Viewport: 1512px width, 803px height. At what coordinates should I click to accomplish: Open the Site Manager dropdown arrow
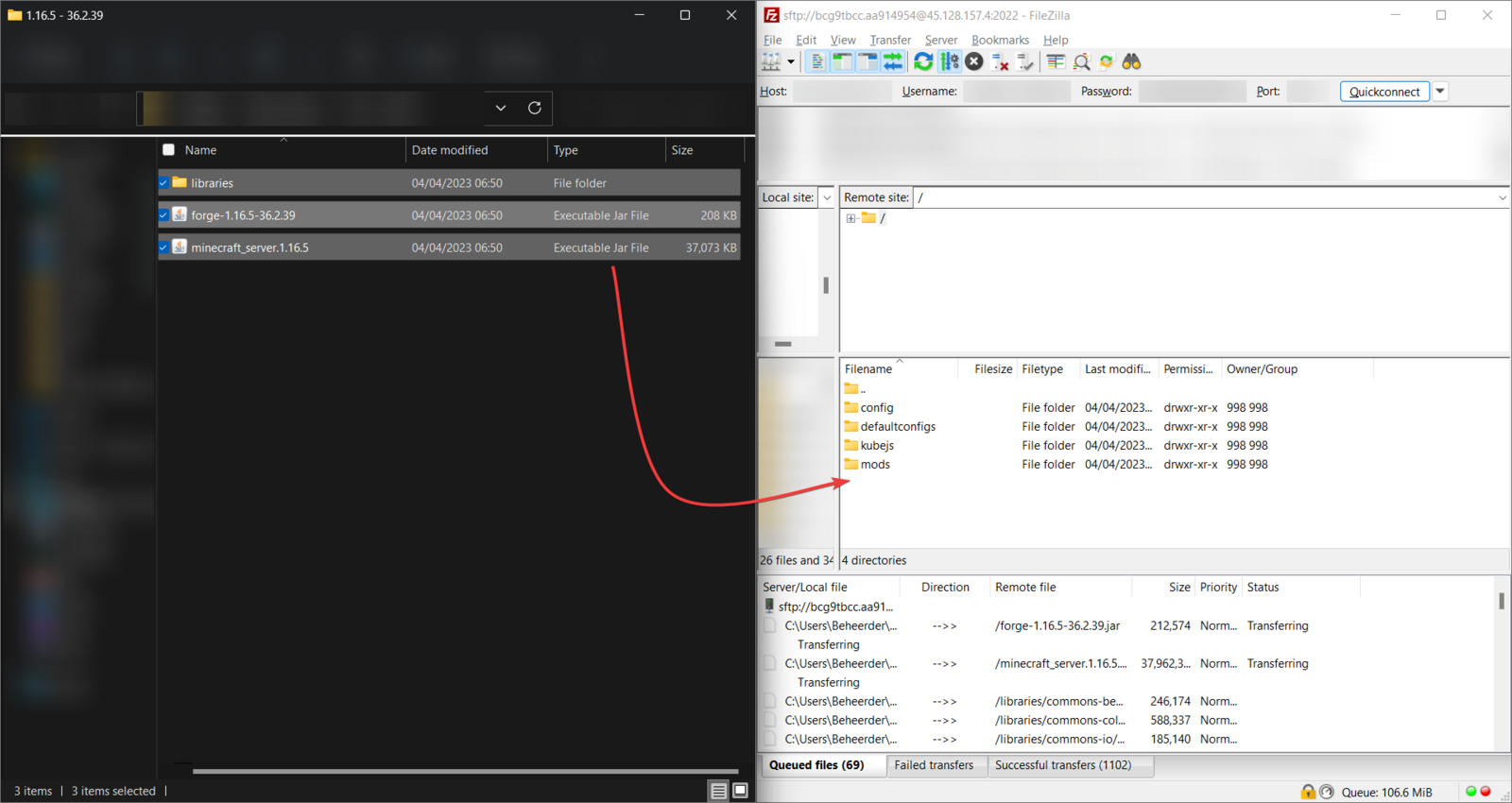click(791, 62)
